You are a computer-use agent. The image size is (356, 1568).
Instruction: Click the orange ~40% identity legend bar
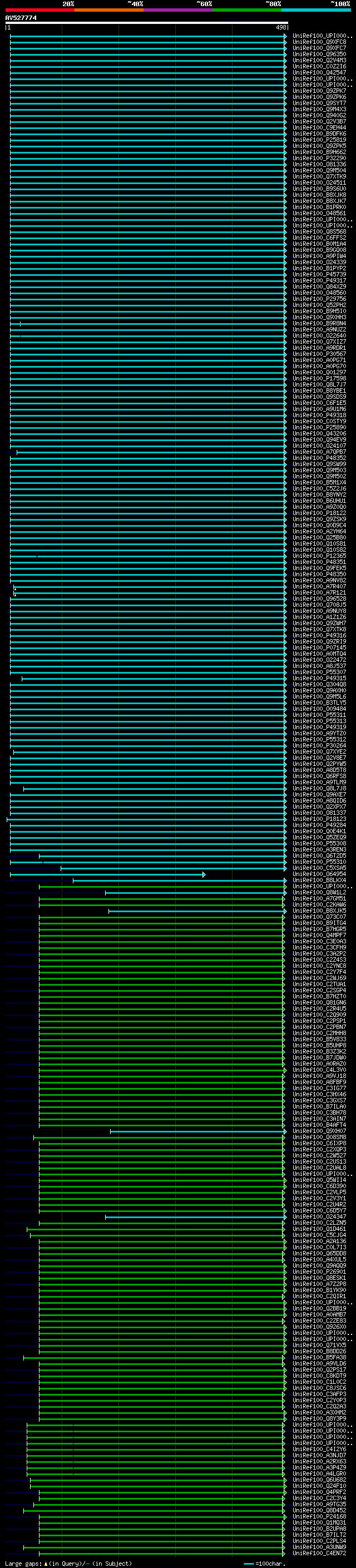109,10
